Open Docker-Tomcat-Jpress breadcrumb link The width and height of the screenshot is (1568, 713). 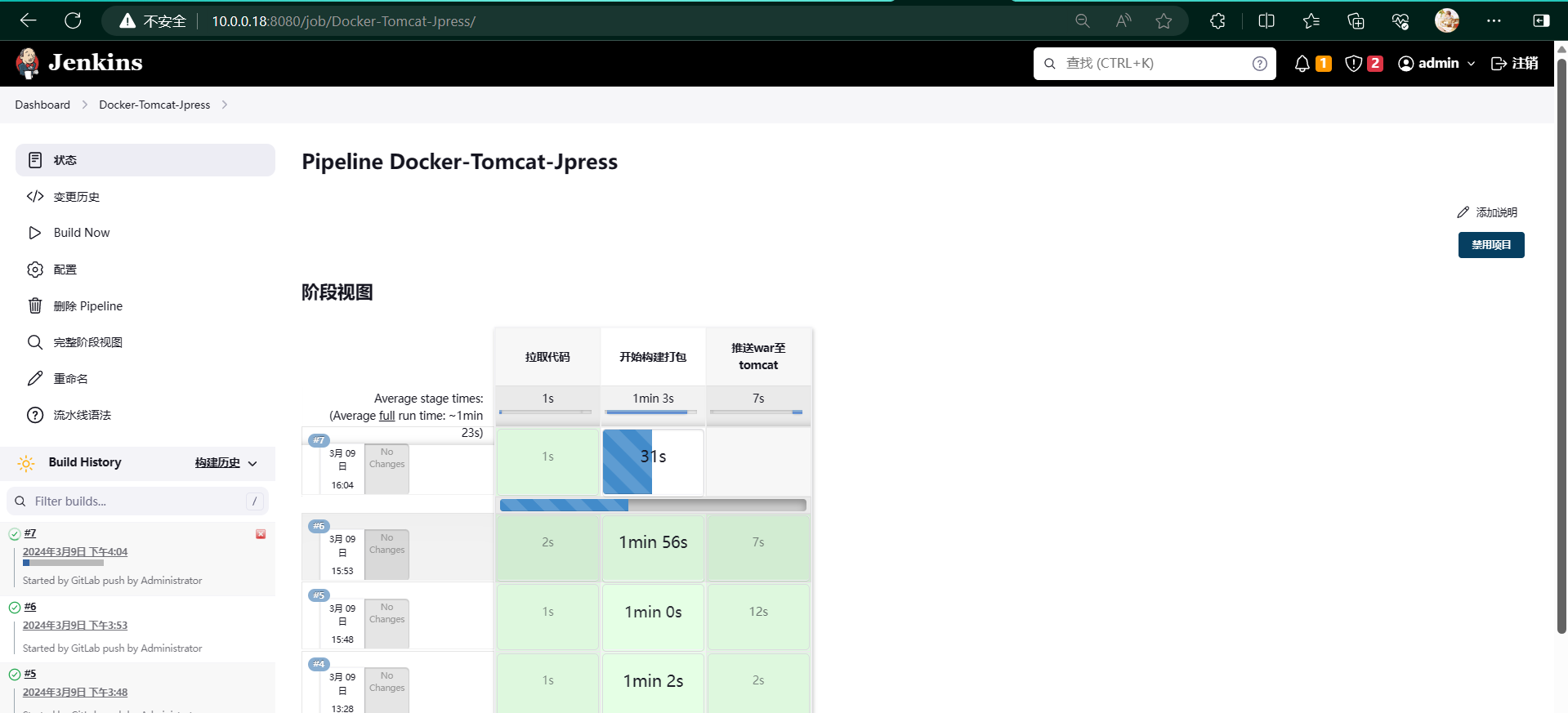(154, 105)
